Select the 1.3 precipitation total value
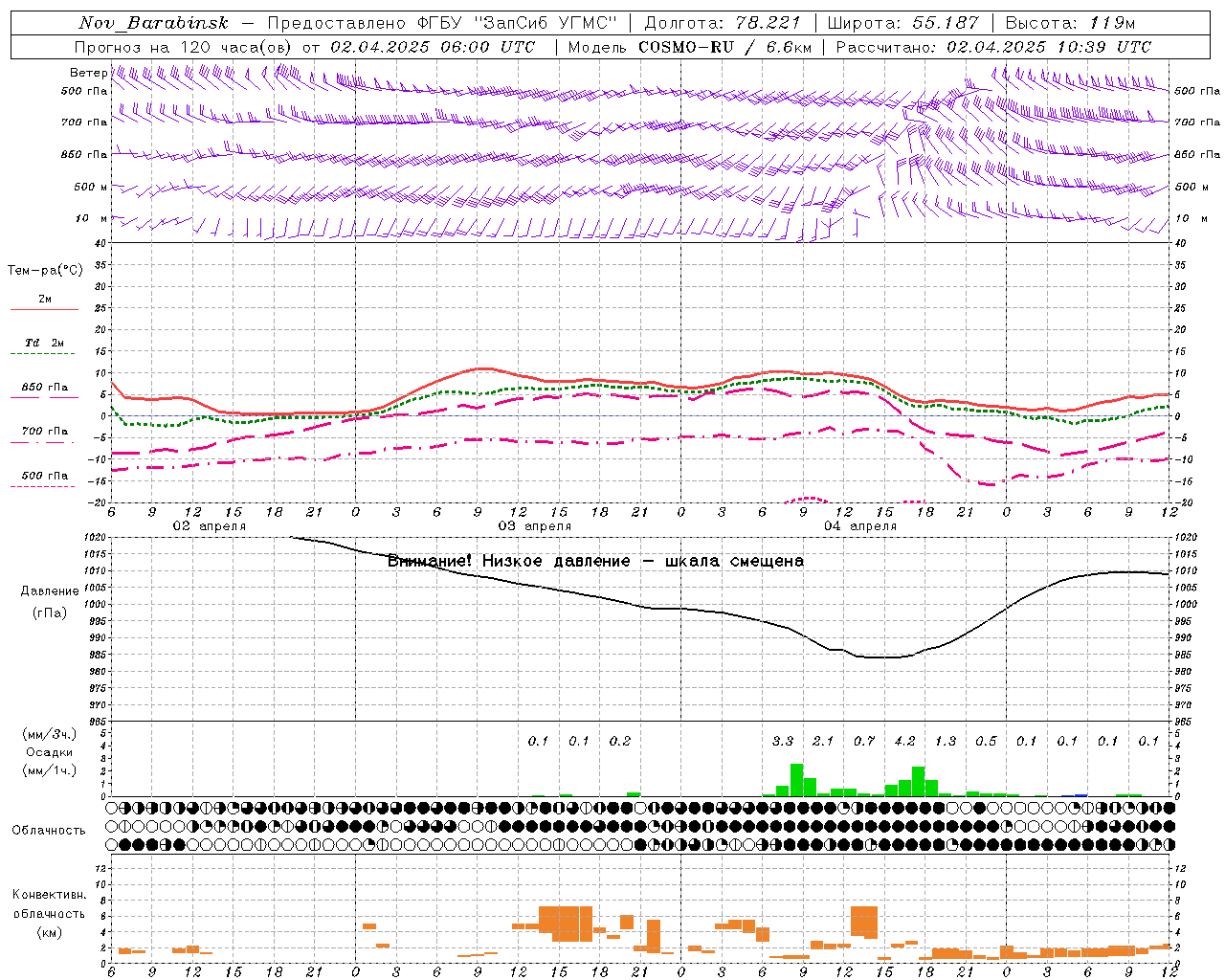The image size is (1225, 980). (x=946, y=741)
